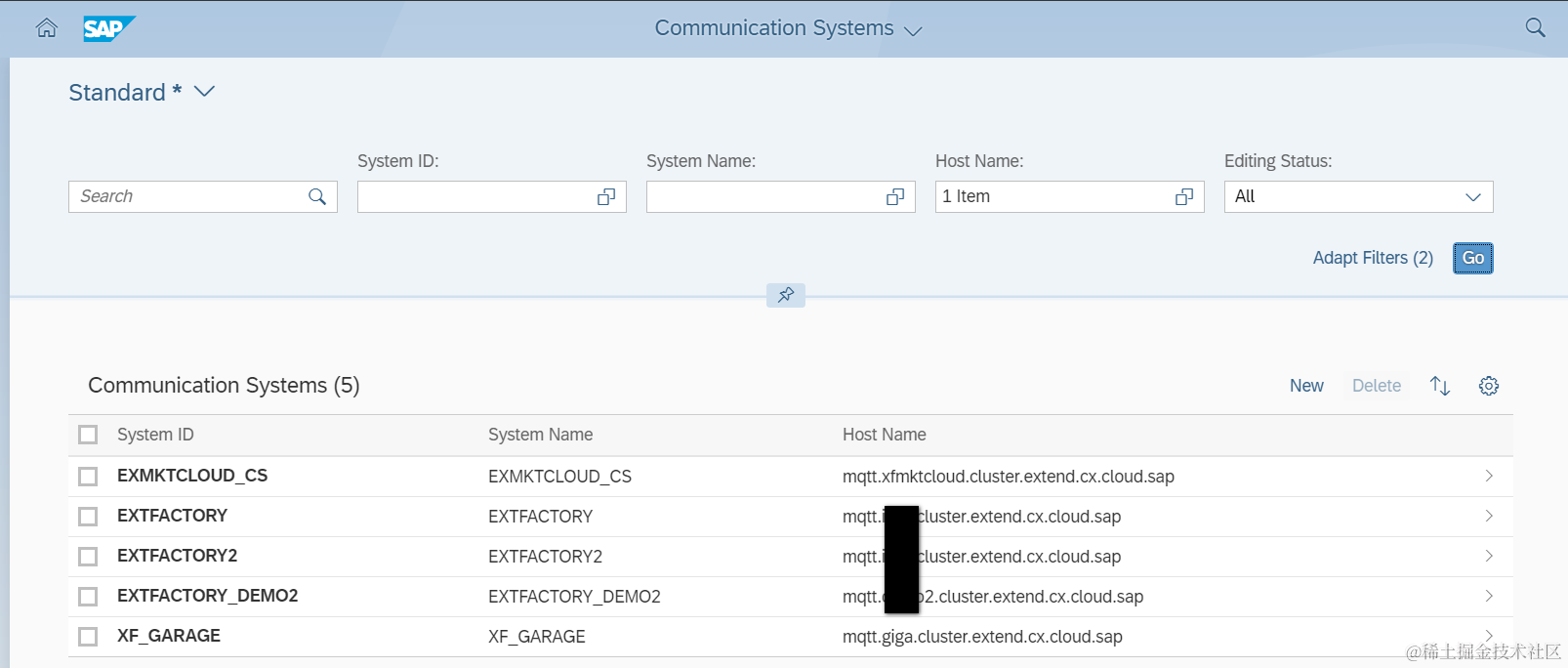The width and height of the screenshot is (1568, 668).
Task: Click the System Name column header
Action: click(540, 435)
